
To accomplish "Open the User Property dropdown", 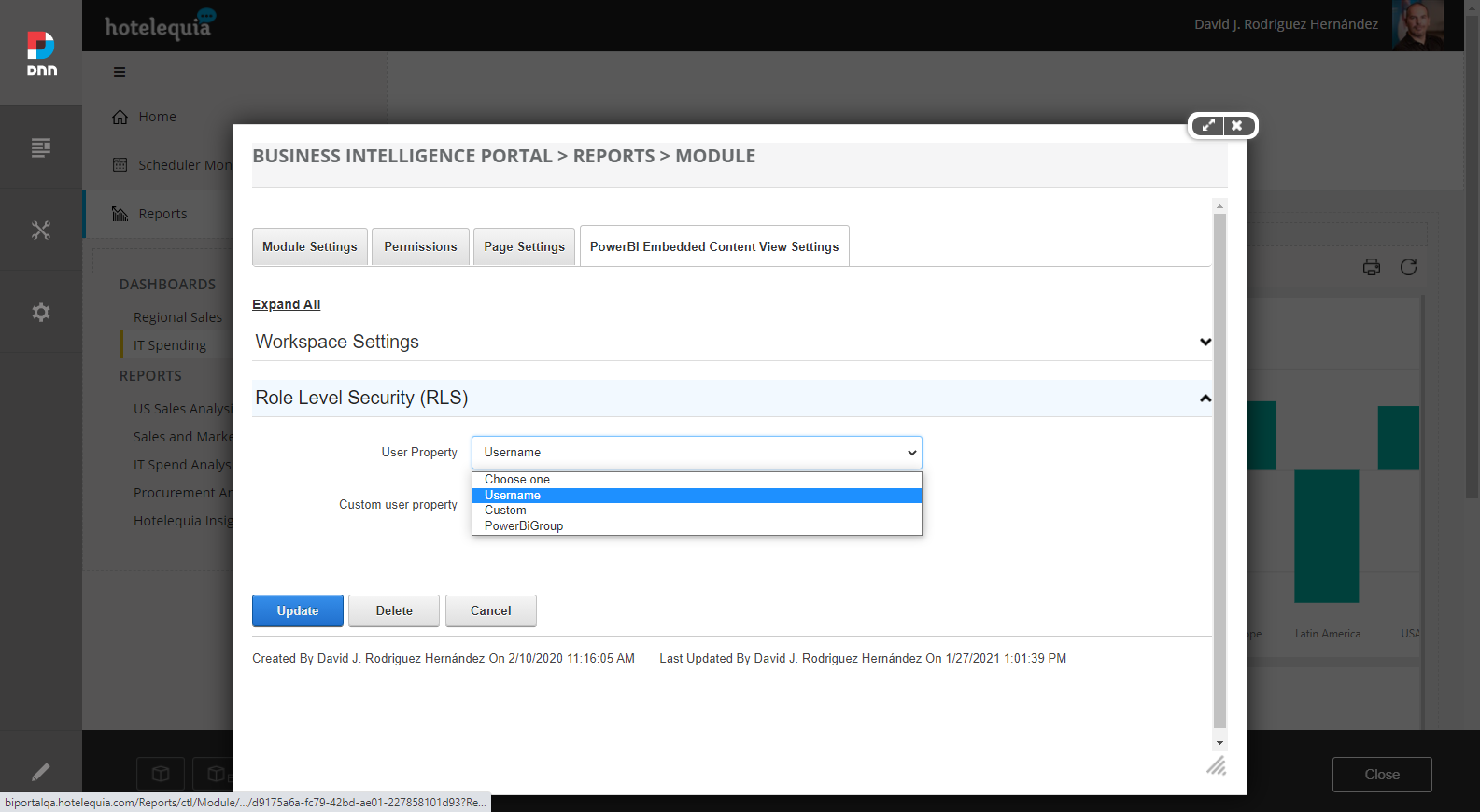I will 697,453.
